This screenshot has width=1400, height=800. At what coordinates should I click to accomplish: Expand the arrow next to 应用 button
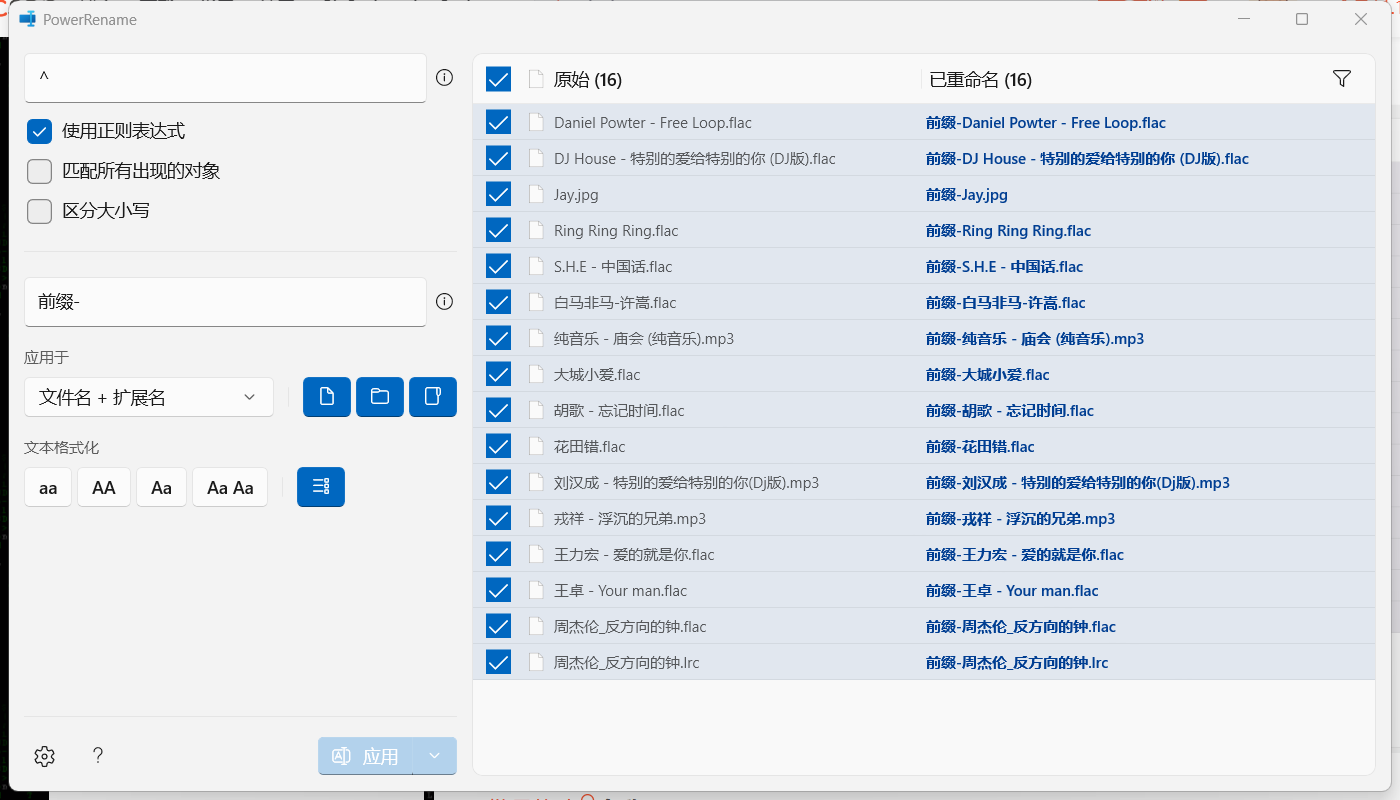[435, 756]
